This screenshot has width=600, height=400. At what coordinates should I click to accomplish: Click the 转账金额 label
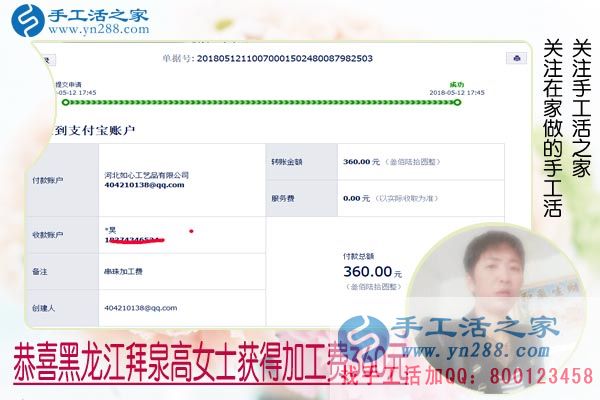point(287,162)
